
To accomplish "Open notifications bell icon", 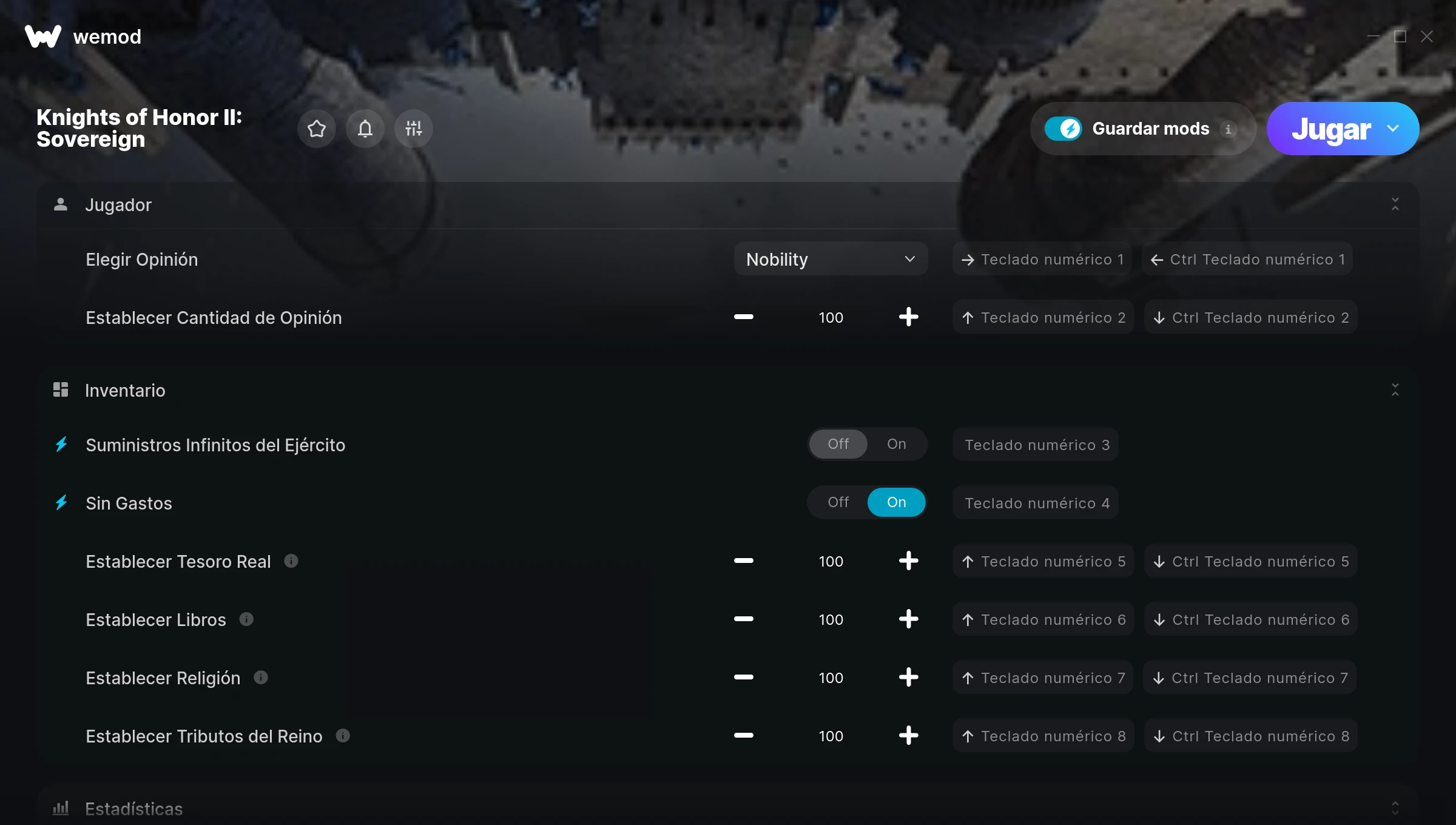I will (365, 129).
